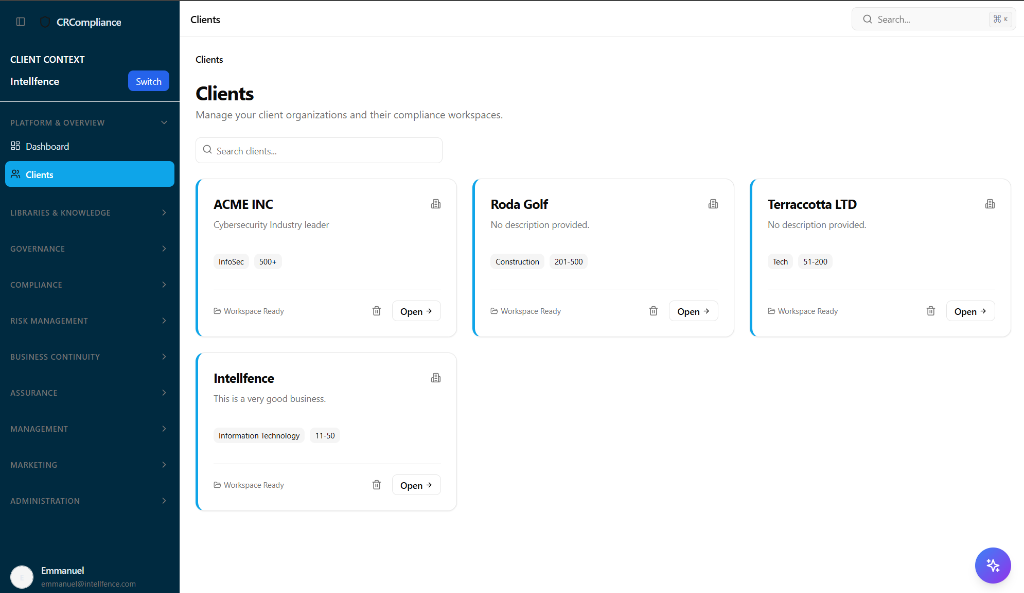The height and width of the screenshot is (593, 1024).
Task: Open the ACME INC workspace
Action: [416, 311]
